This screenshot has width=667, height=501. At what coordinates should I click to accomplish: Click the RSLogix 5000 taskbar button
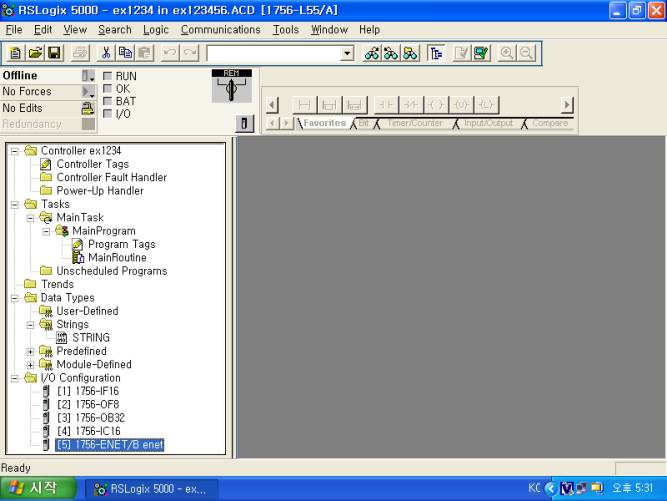click(150, 489)
